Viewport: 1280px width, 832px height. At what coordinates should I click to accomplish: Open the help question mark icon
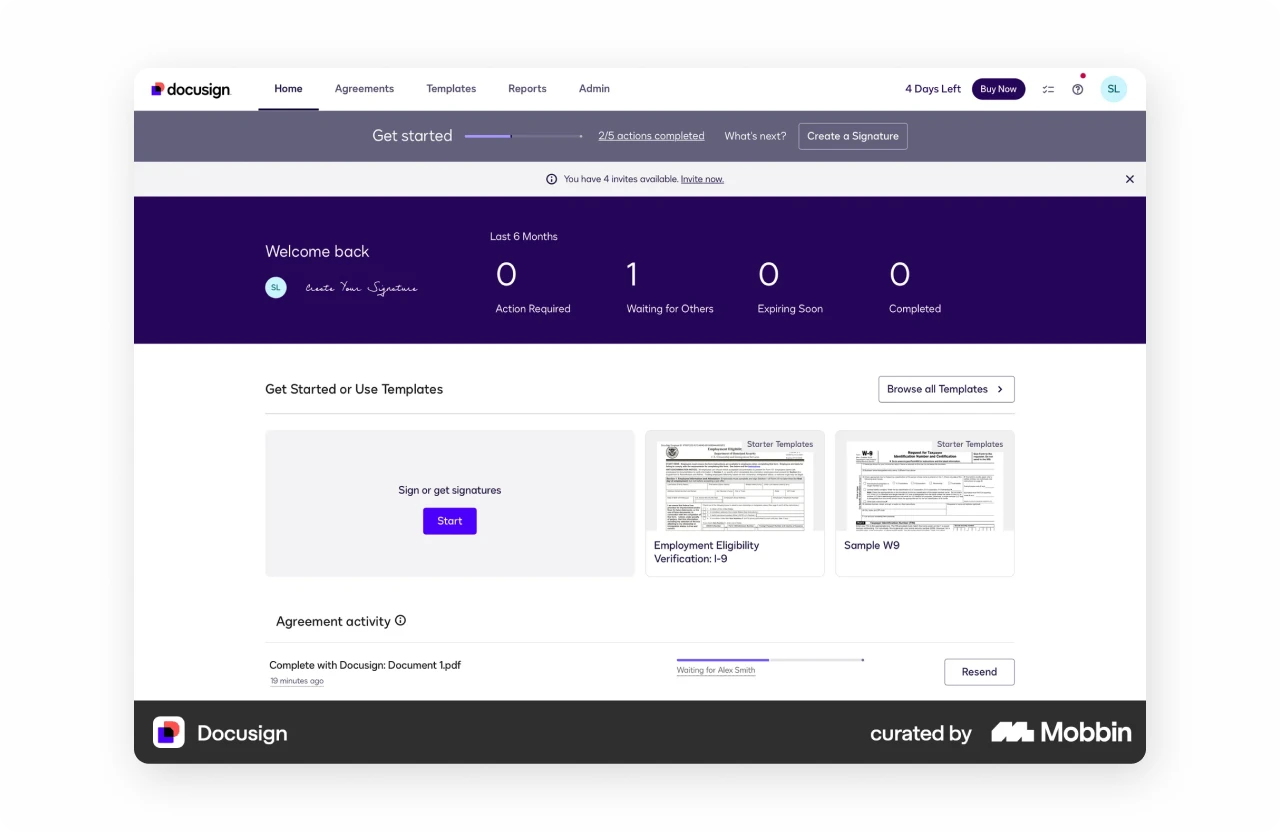(x=1077, y=89)
